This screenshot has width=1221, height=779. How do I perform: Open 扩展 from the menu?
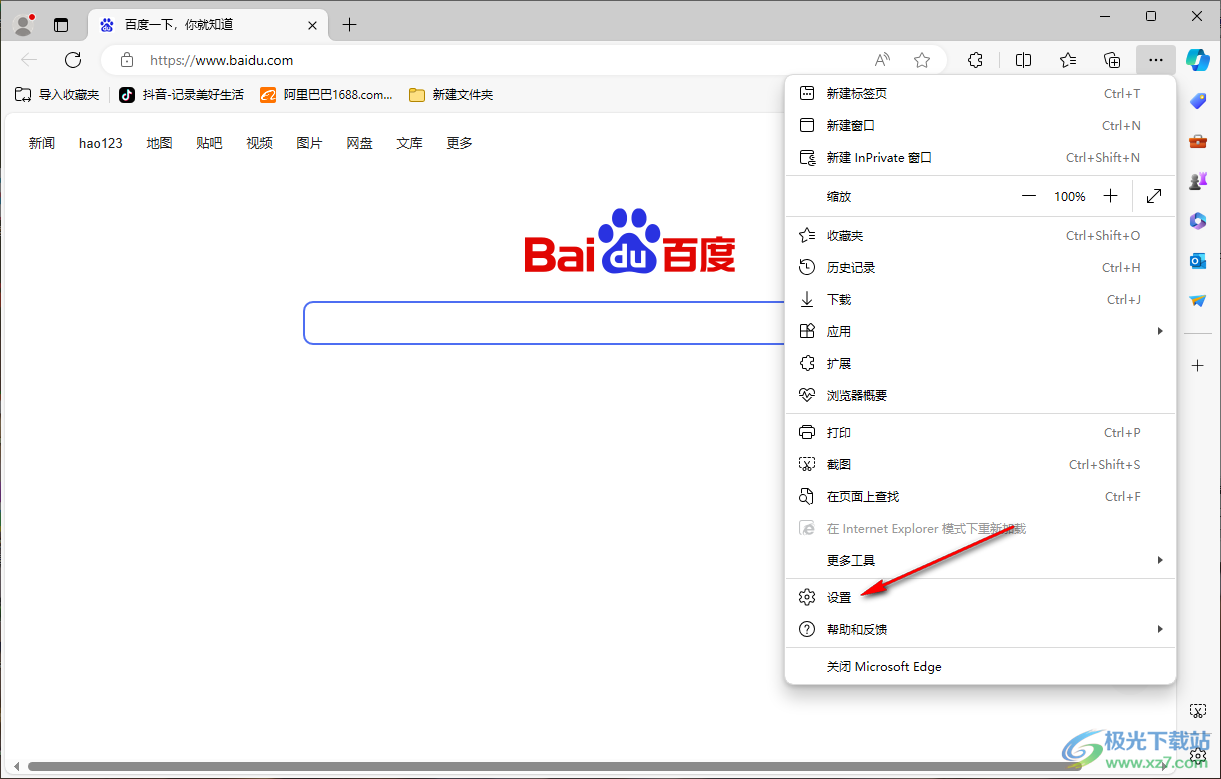click(x=981, y=363)
